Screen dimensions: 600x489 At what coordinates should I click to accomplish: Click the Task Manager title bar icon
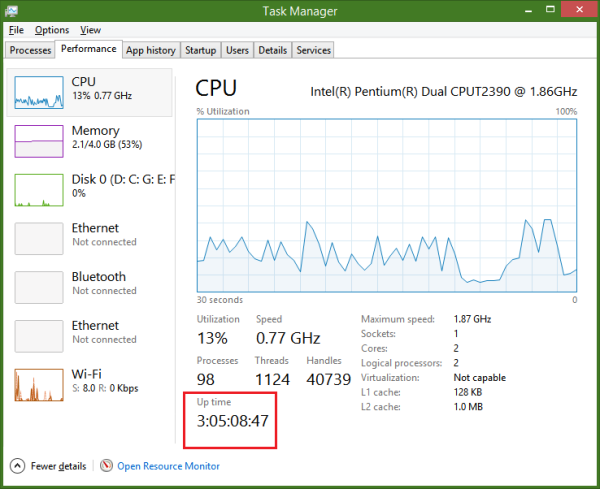[11, 11]
